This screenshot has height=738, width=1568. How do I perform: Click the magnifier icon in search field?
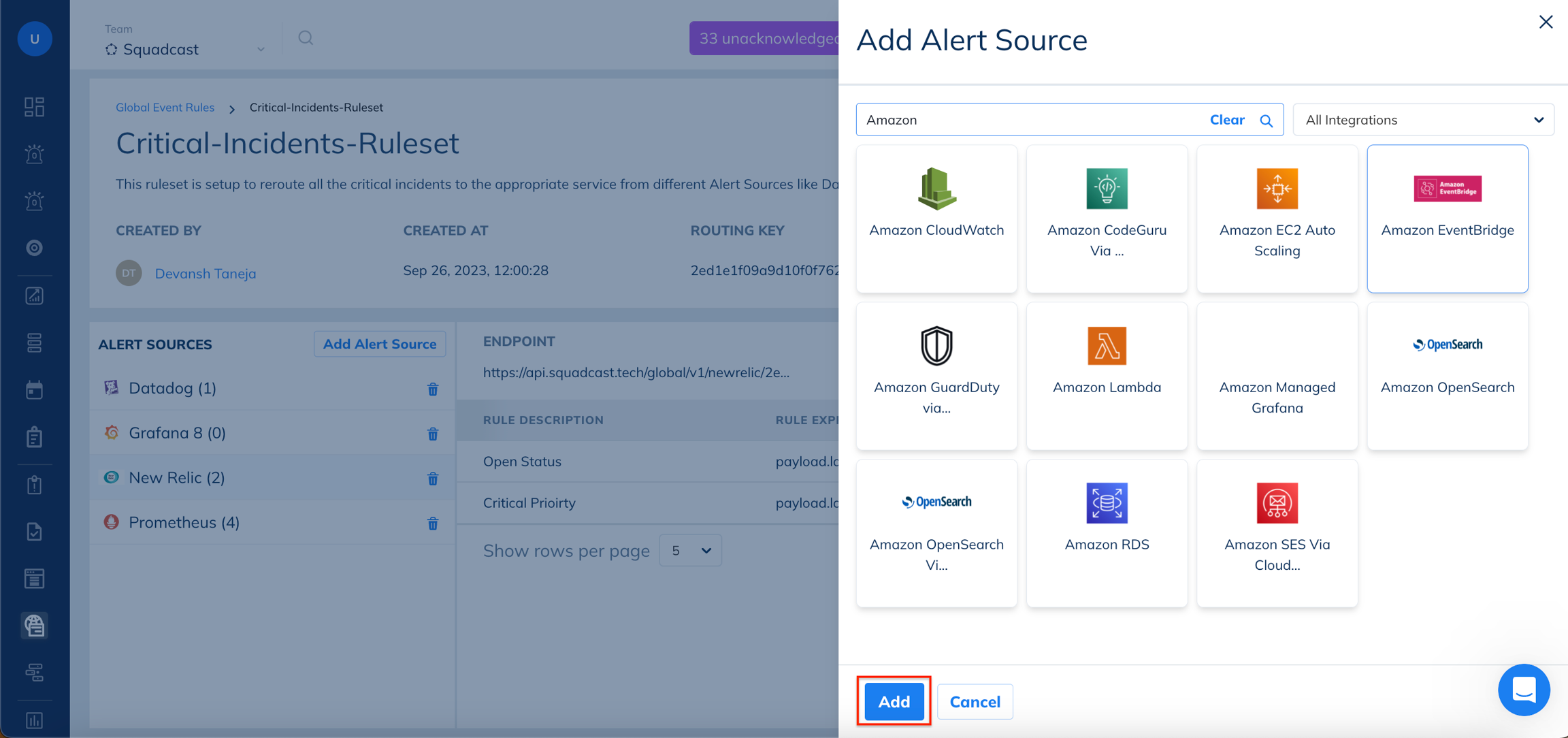pyautogui.click(x=1266, y=121)
